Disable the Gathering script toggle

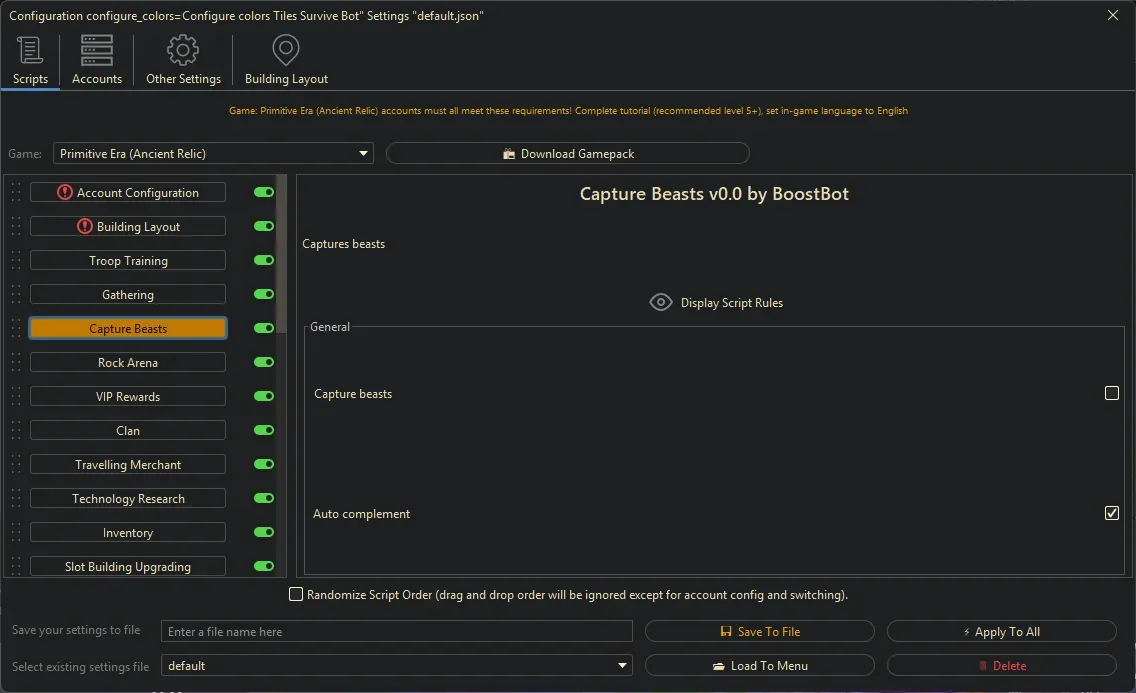tap(264, 294)
